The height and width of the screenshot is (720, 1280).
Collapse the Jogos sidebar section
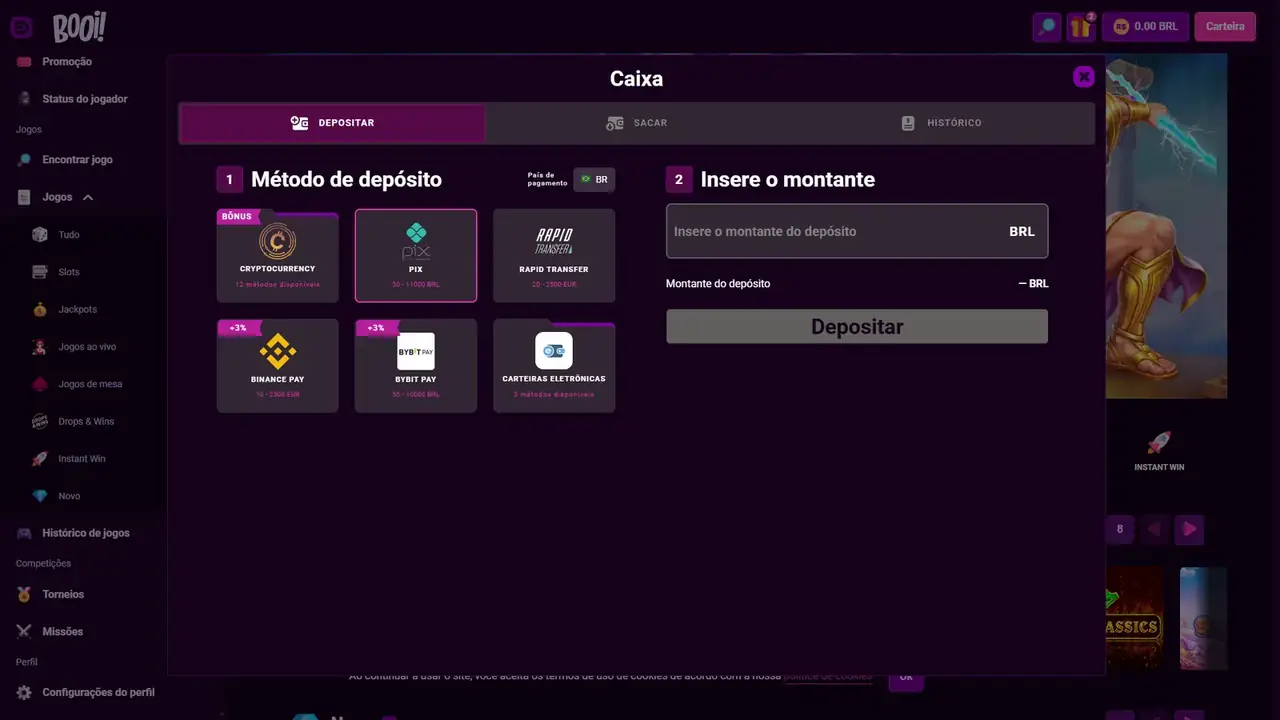tap(88, 198)
